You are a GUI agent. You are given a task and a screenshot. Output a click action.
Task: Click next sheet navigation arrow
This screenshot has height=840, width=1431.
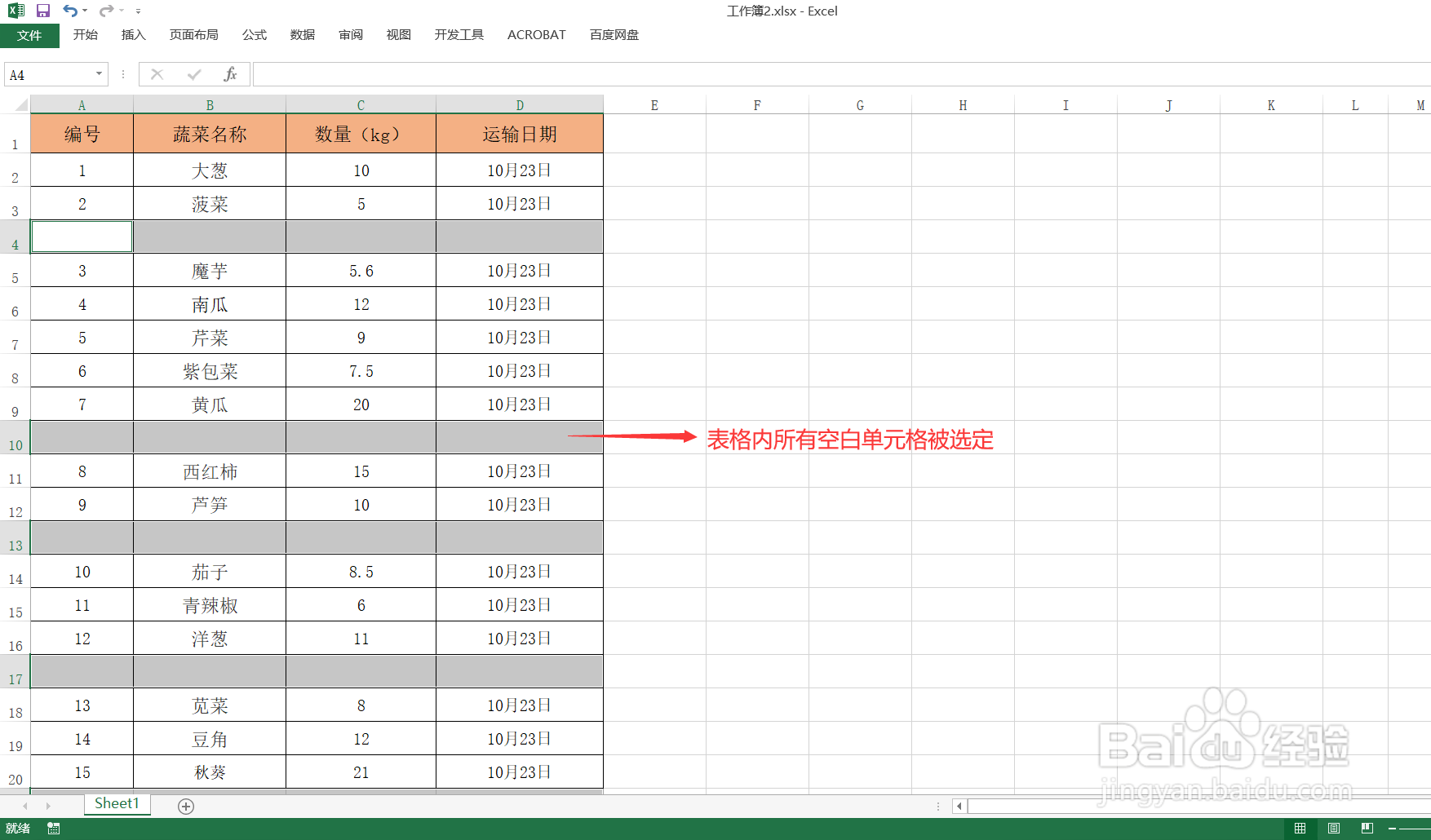[x=48, y=806]
